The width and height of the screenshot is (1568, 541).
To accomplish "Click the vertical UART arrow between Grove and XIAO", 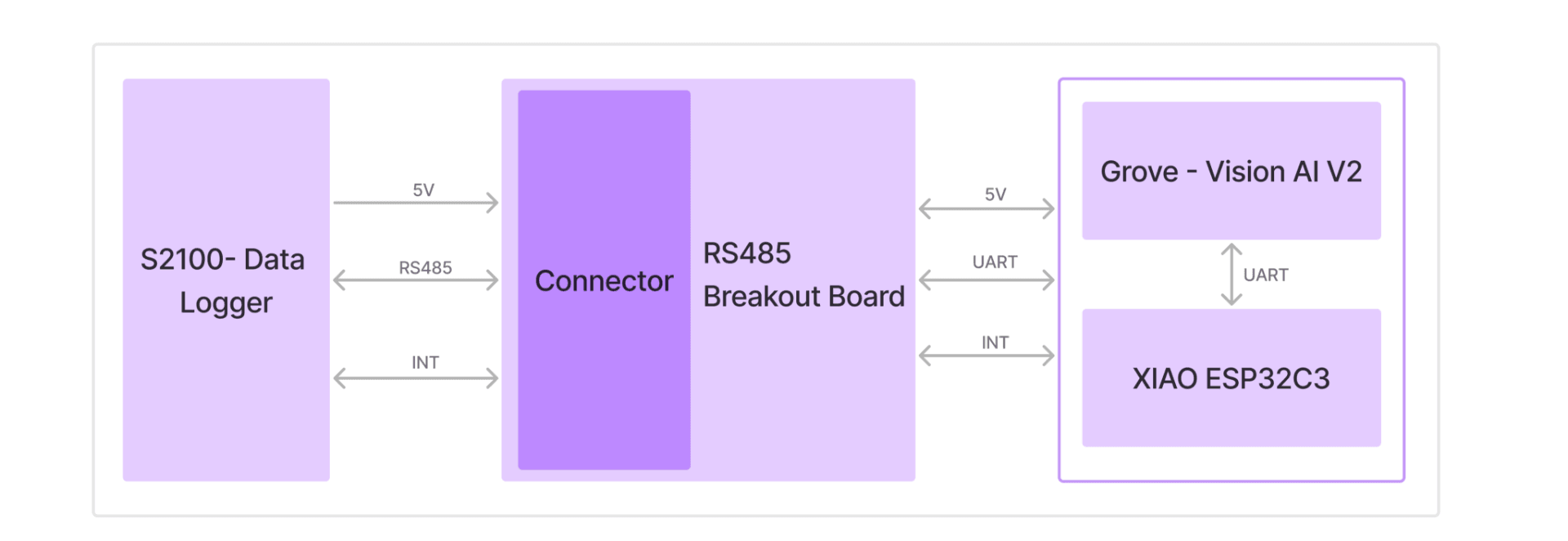I will 1231,275.
